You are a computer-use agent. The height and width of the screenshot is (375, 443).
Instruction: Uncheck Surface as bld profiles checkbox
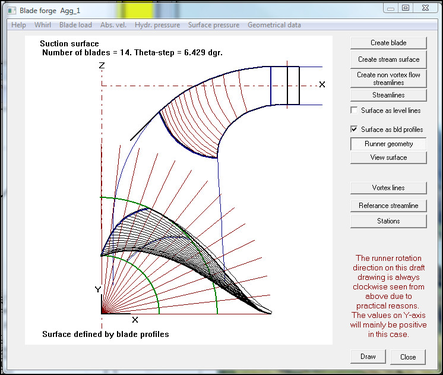[354, 129]
